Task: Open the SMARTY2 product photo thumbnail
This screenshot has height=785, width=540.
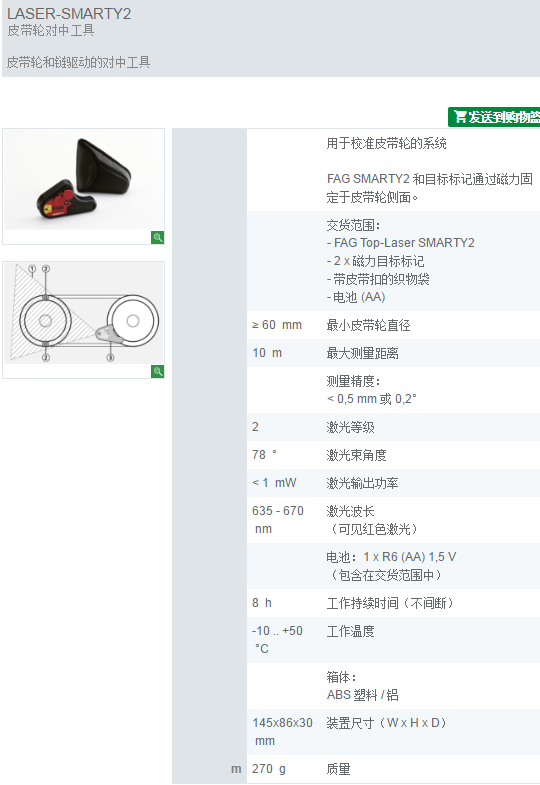Action: click(84, 180)
